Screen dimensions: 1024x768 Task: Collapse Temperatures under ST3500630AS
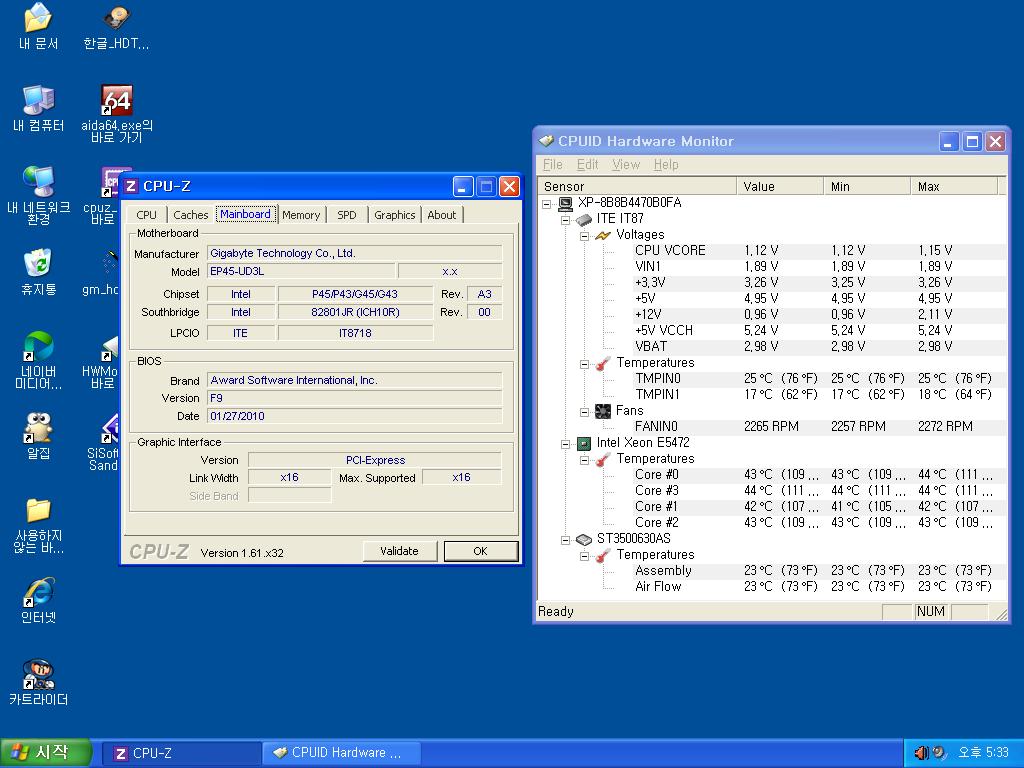coord(584,556)
